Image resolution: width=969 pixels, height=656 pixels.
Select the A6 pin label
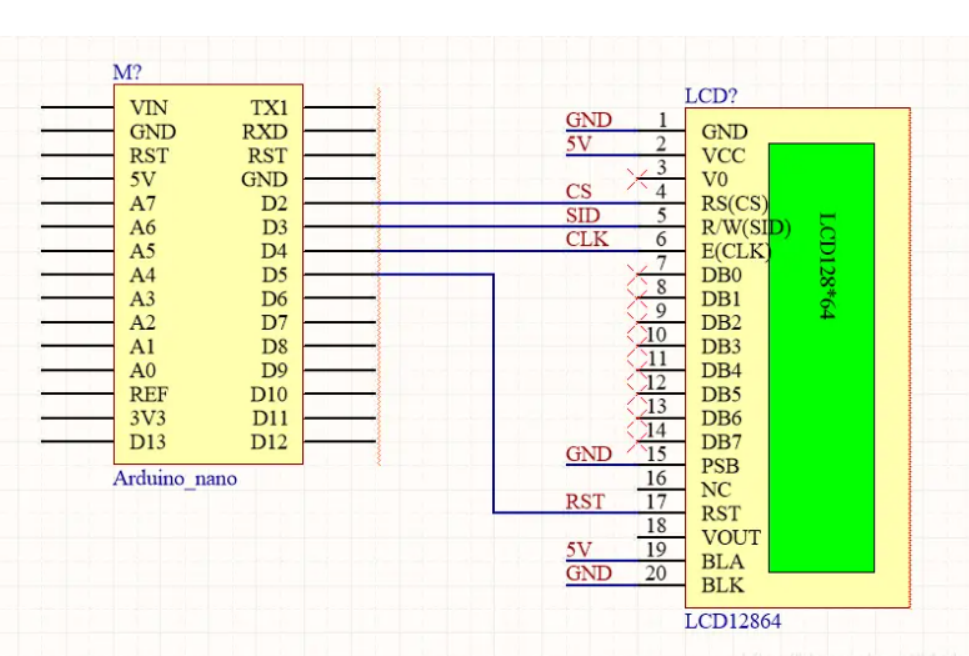142,227
